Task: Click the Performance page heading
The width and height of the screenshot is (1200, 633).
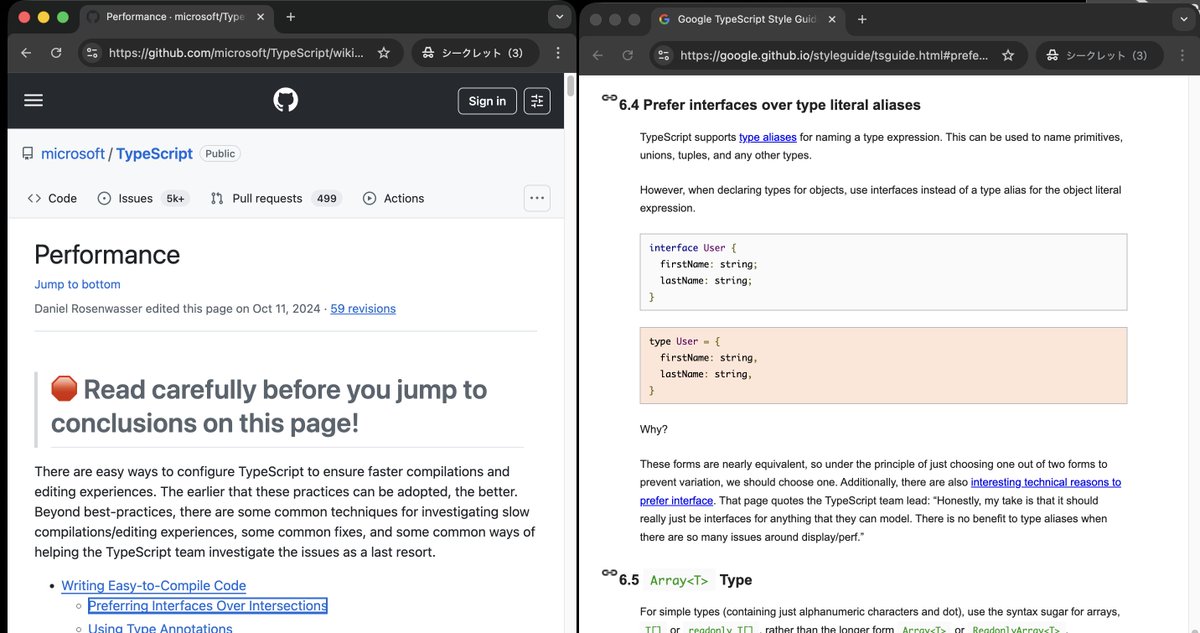Action: (x=107, y=254)
